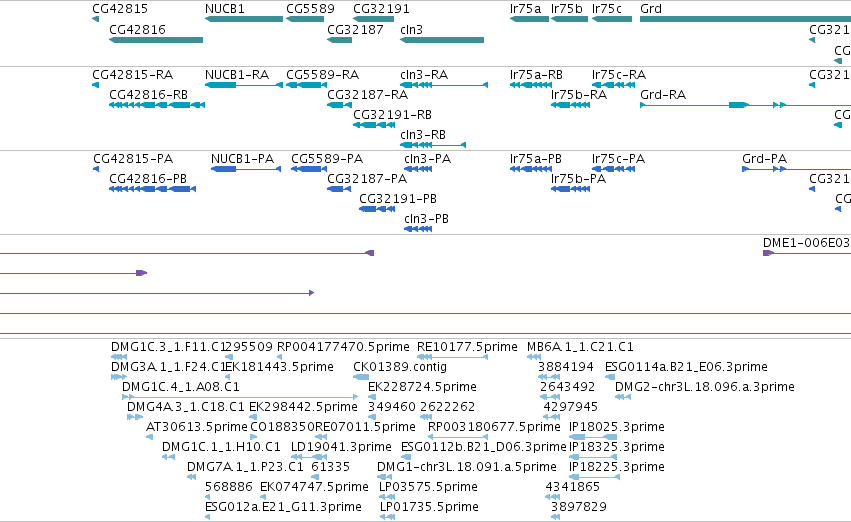Click the Grd-RA transcript exon block
The image size is (851, 522).
[x=739, y=105]
